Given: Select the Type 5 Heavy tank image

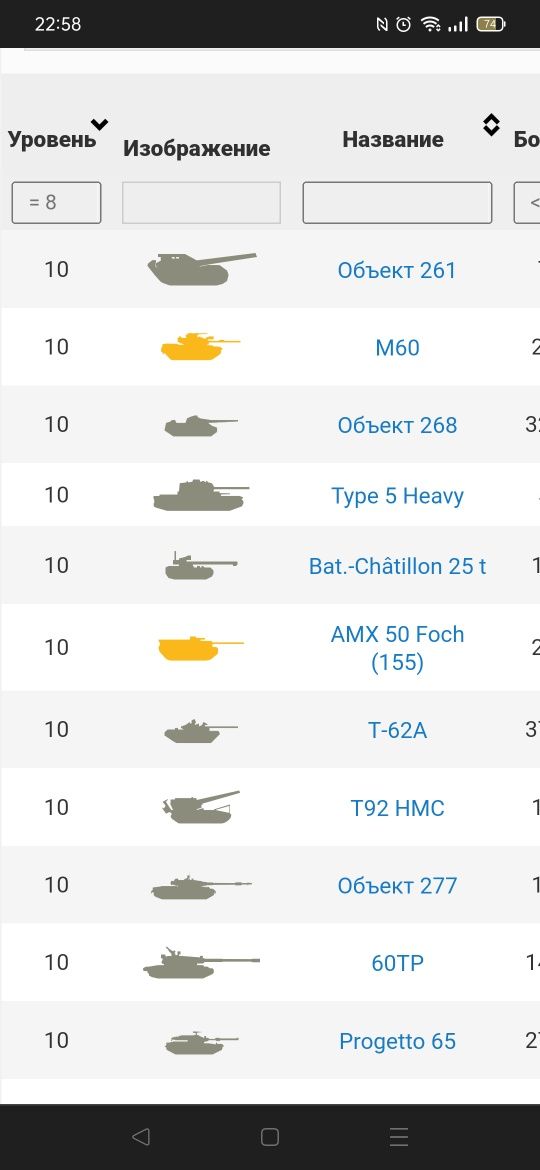Looking at the screenshot, I should [201, 495].
